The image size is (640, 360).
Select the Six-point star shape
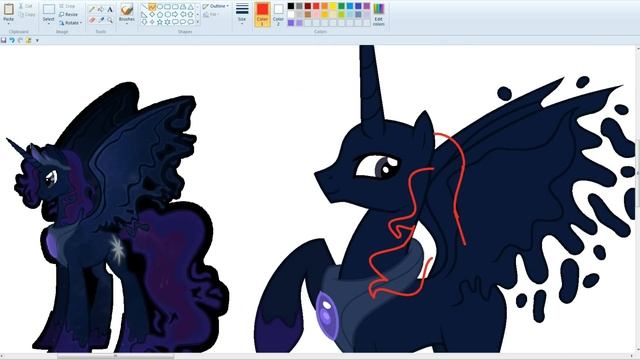coord(167,22)
